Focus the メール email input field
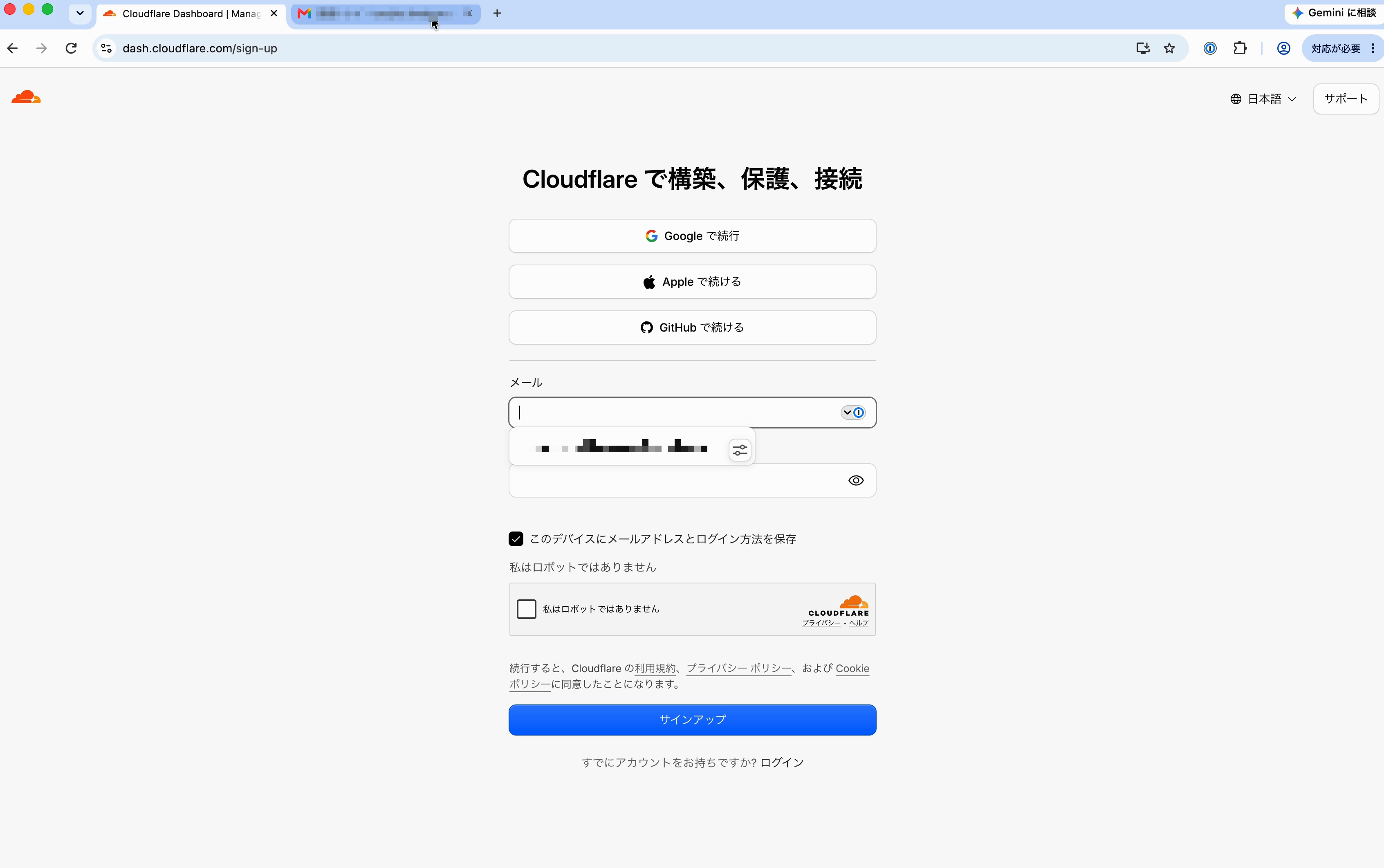Image resolution: width=1384 pixels, height=868 pixels. [x=692, y=412]
